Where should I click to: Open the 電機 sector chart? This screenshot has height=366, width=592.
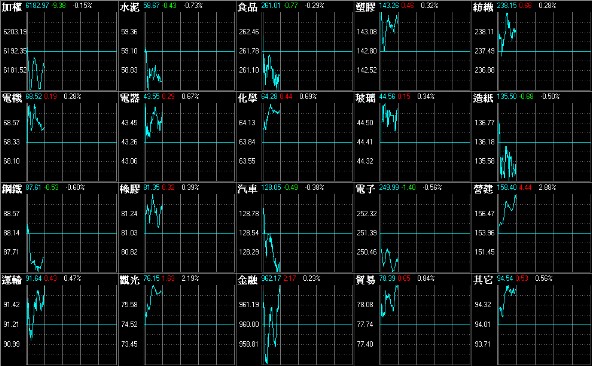(x=59, y=137)
